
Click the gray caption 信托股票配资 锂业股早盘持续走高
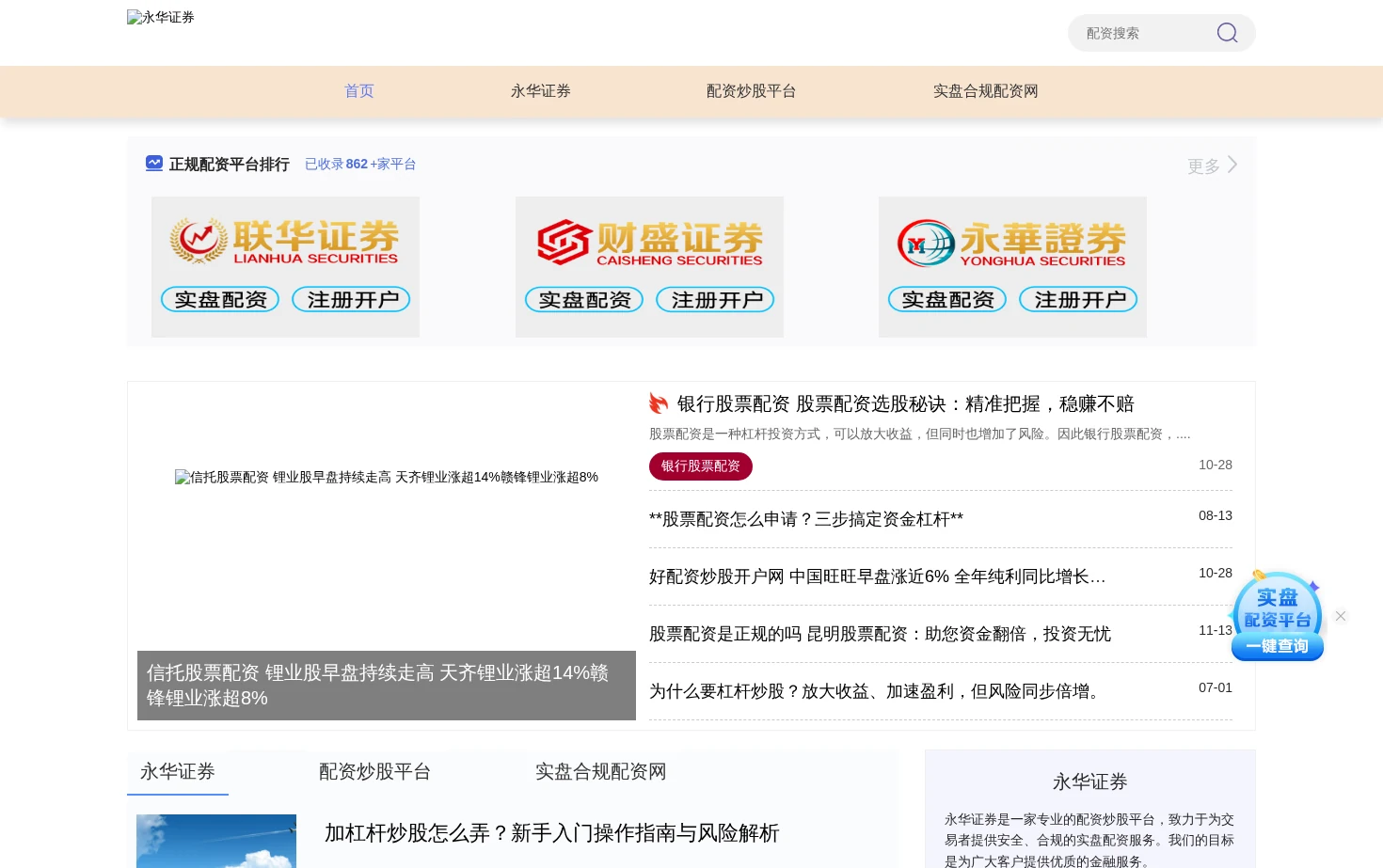click(387, 686)
